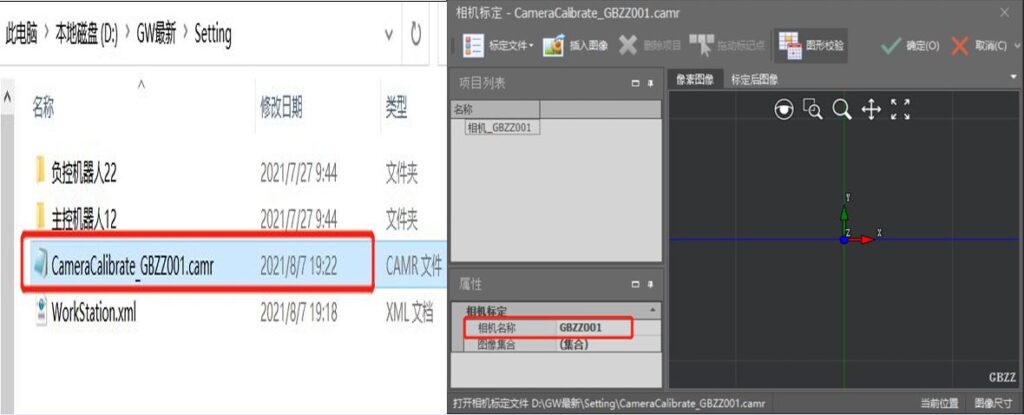Select 相机_GBZZ001 in the project list
The width and height of the screenshot is (1024, 415).
tap(498, 127)
